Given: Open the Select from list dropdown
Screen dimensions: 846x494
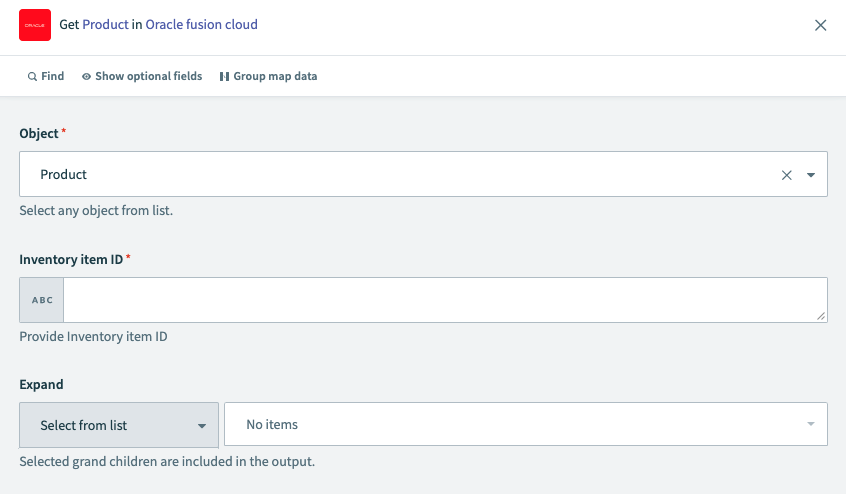Looking at the screenshot, I should pyautogui.click(x=119, y=425).
